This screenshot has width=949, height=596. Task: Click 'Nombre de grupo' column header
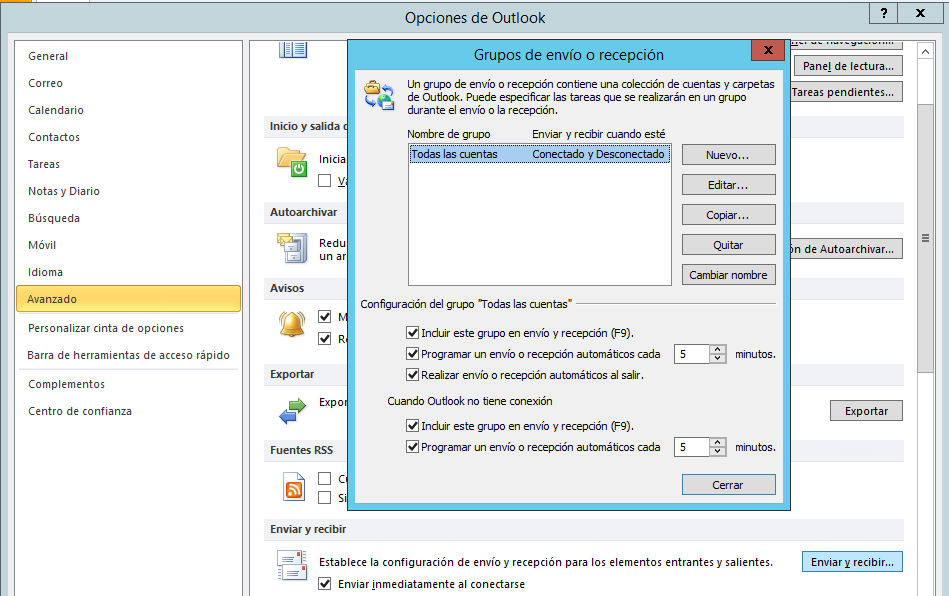[448, 134]
